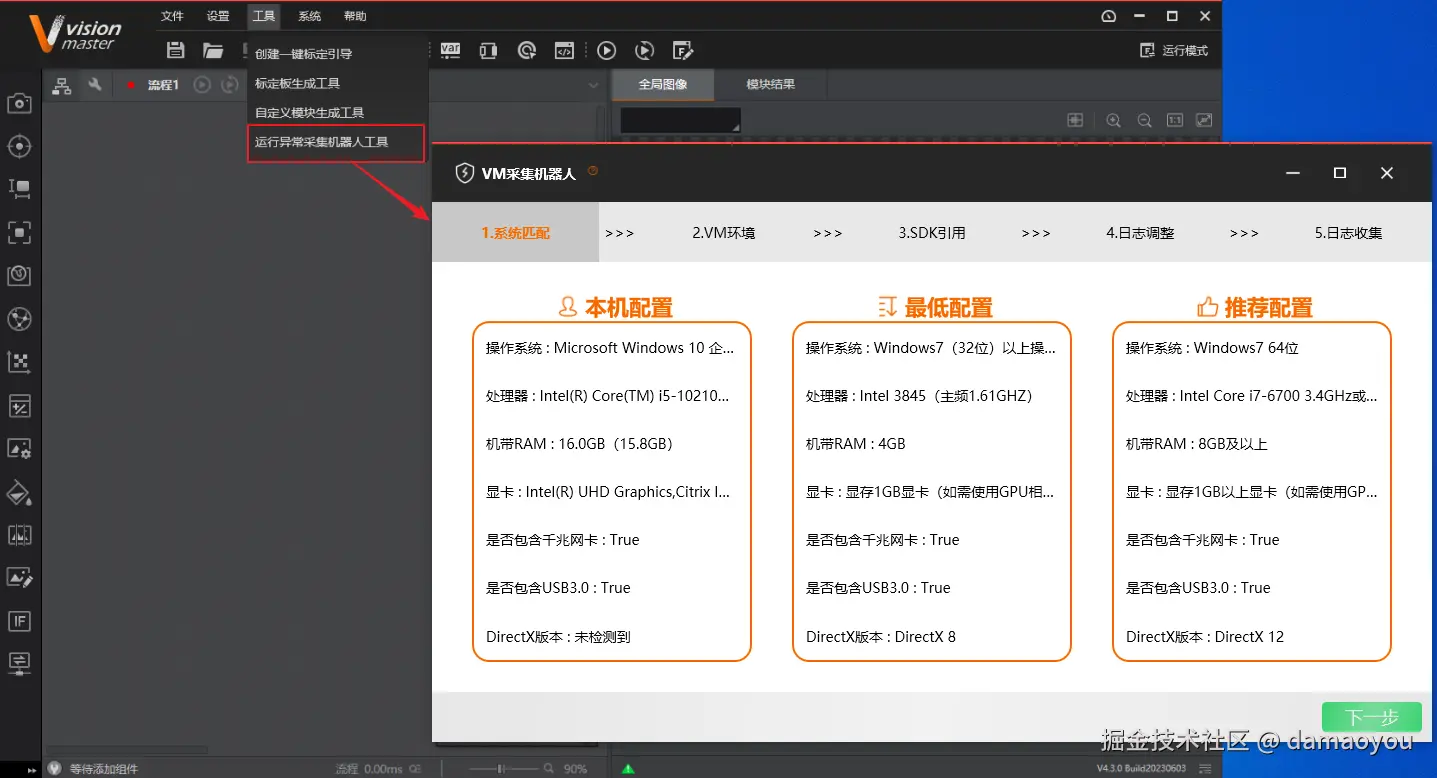
Task: Select the camera acquisition tool in sidebar
Action: tap(19, 103)
